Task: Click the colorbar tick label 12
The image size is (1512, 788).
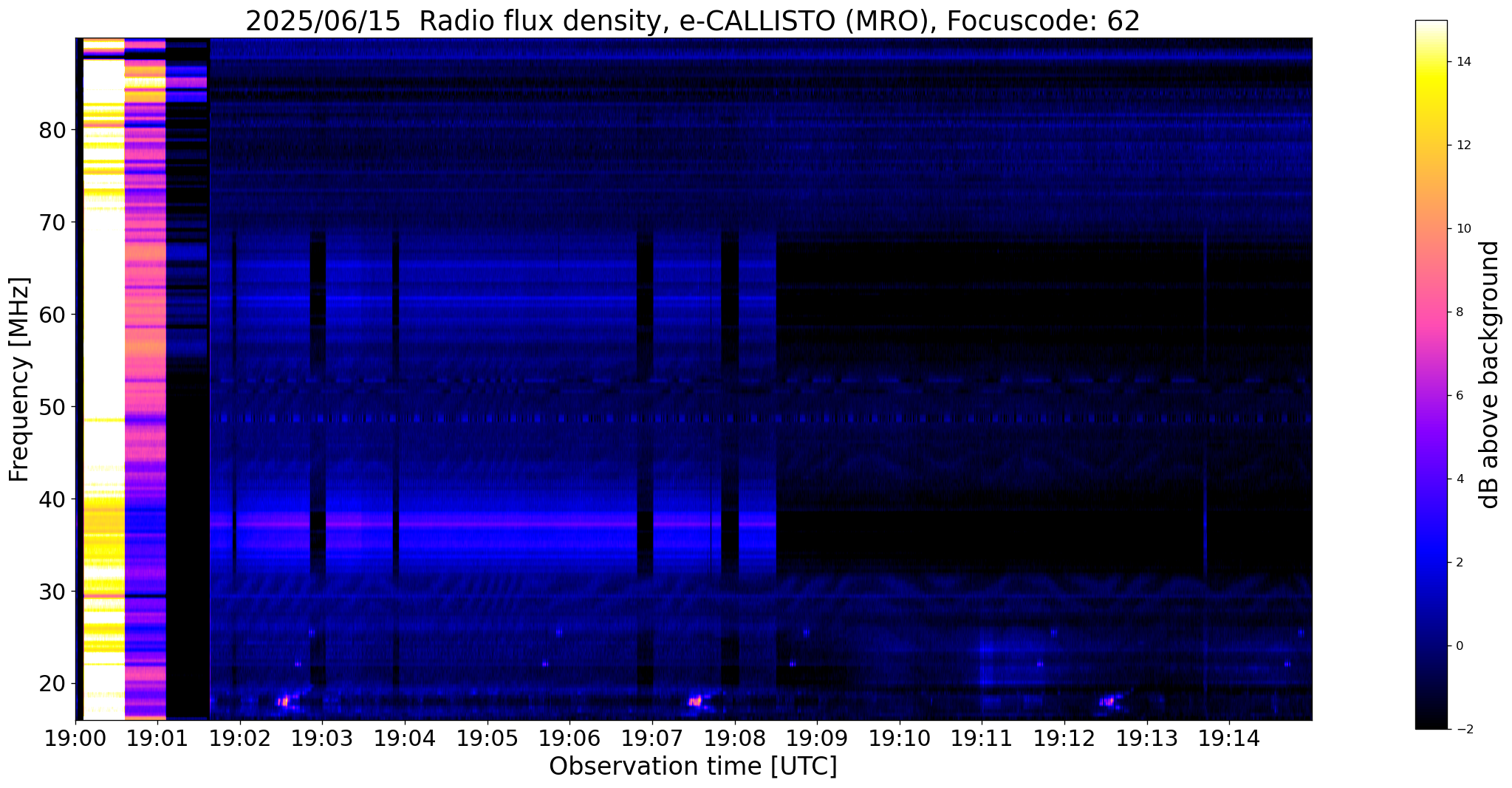Action: coord(1463,145)
